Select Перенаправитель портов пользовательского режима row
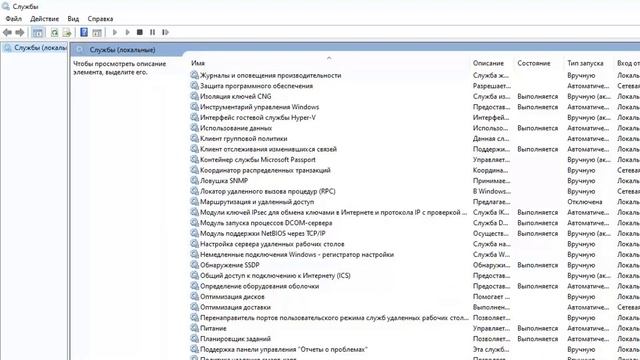640x360 pixels. [334, 318]
